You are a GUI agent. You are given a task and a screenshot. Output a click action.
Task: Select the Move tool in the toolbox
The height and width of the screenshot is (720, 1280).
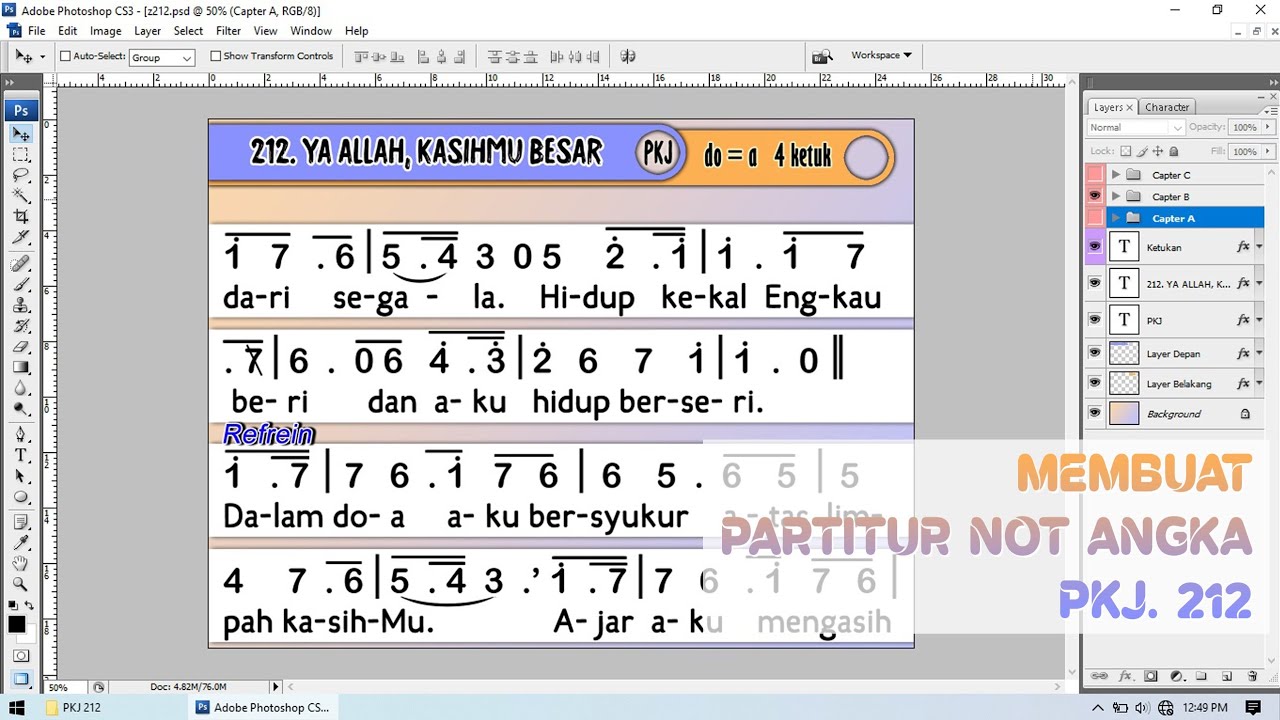point(21,134)
